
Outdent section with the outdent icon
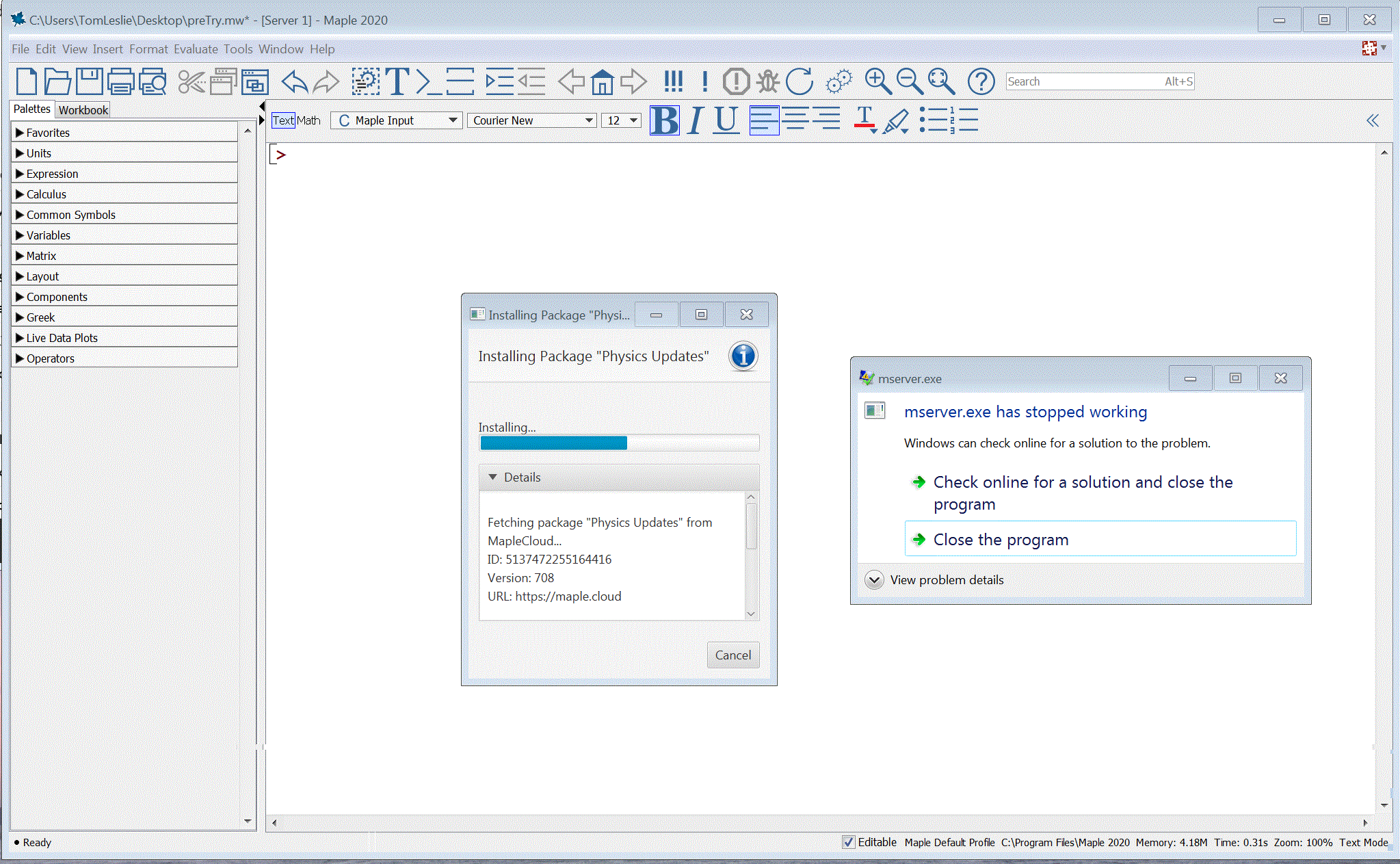tap(531, 81)
